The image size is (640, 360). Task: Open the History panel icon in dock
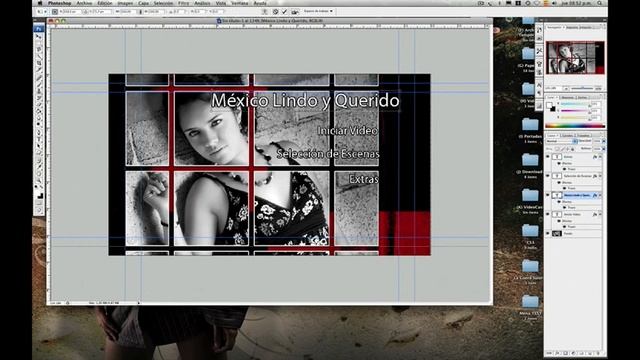point(539,31)
